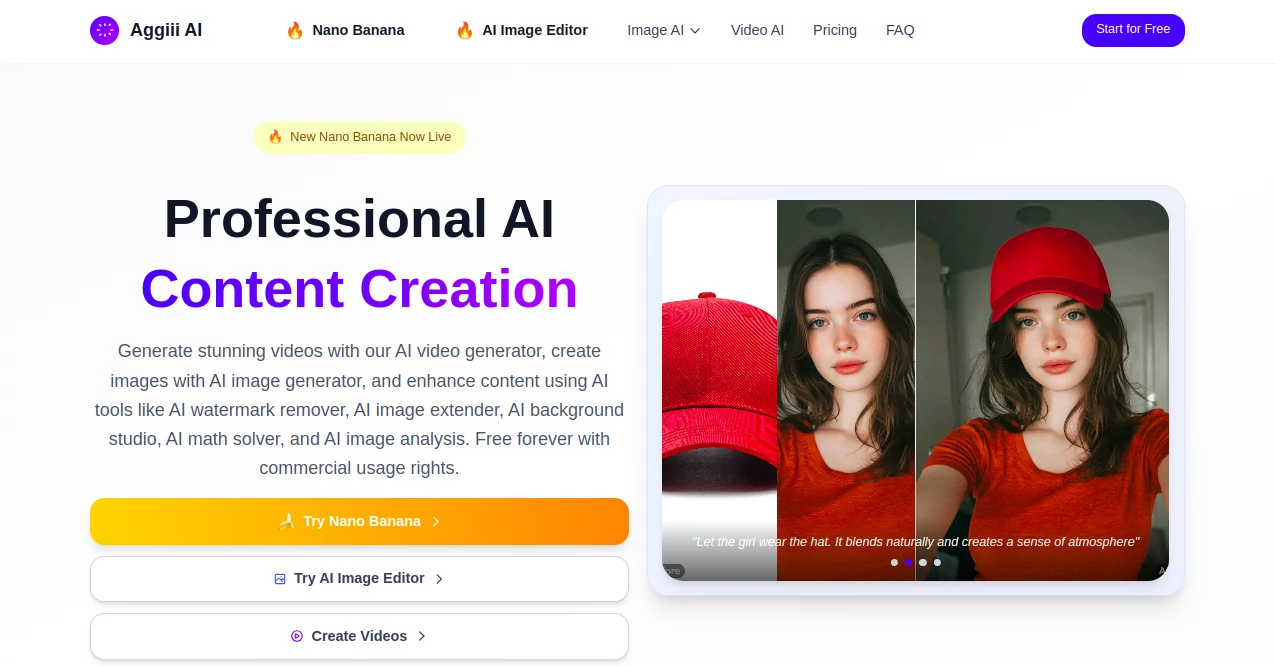This screenshot has height=666, width=1275.
Task: Click the New Nano Banana Now Live badge
Action: coord(359,137)
